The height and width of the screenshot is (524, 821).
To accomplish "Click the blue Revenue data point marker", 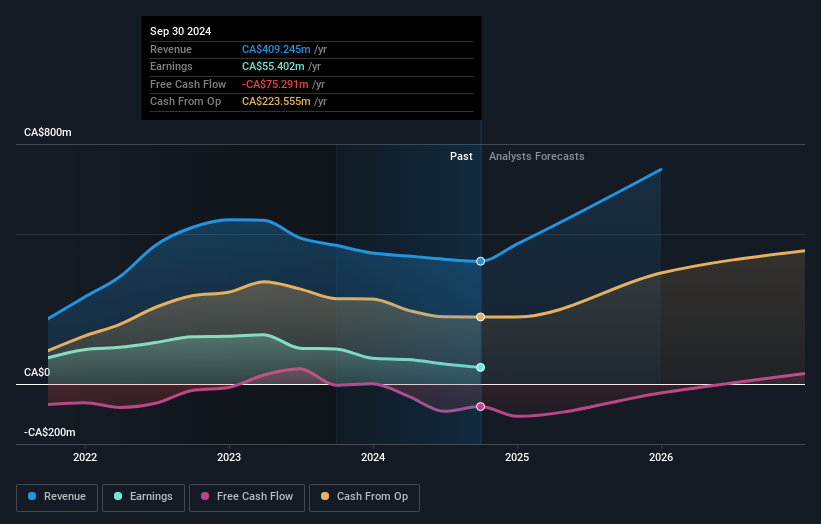I will point(480,261).
